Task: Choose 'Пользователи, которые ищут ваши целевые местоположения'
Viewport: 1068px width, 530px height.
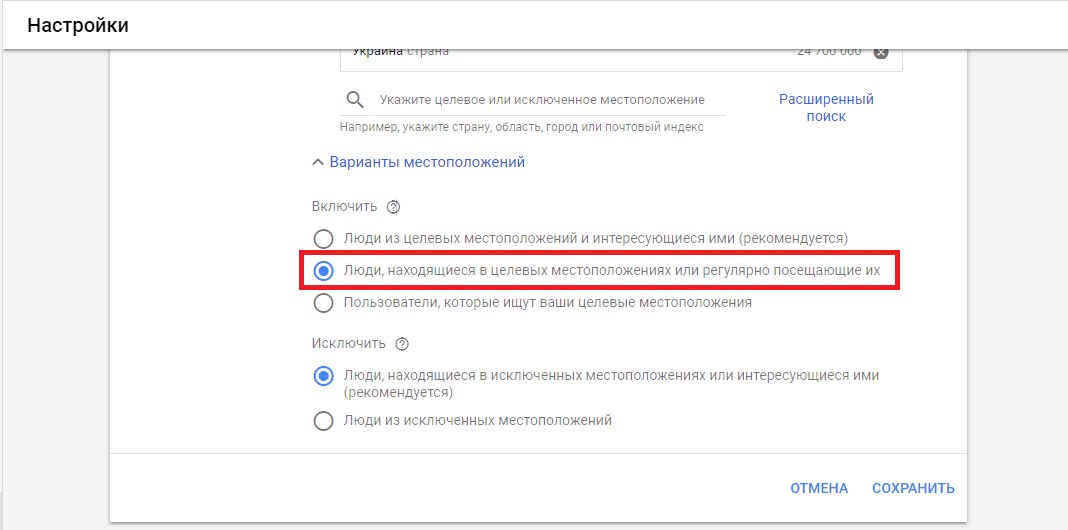Action: (x=323, y=302)
